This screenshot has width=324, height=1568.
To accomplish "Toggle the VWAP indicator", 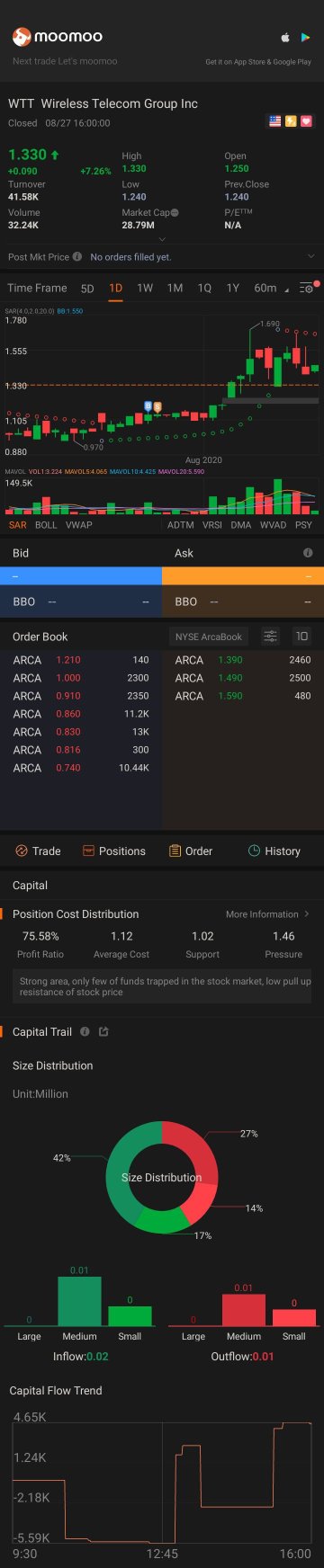I will [78, 524].
